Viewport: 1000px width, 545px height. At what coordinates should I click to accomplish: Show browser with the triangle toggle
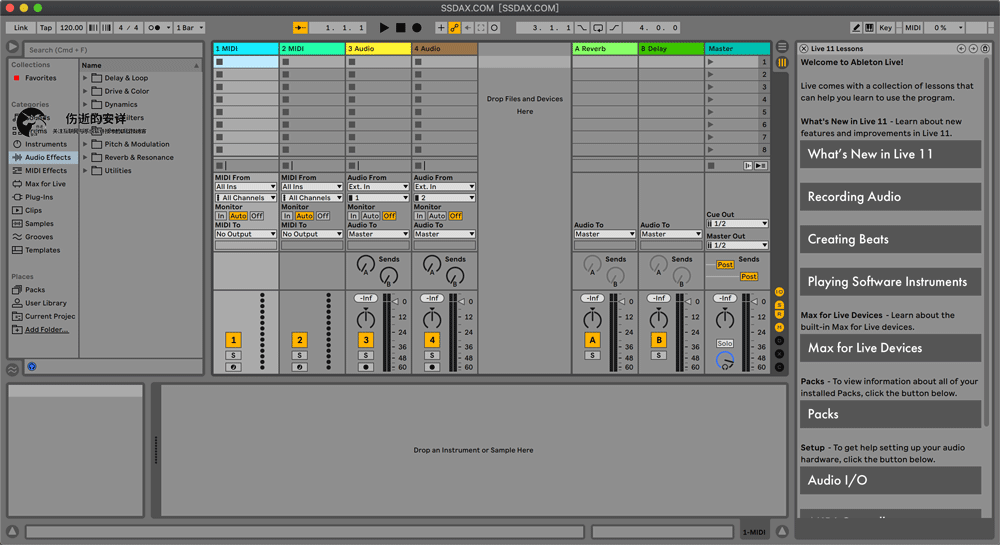click(12, 47)
